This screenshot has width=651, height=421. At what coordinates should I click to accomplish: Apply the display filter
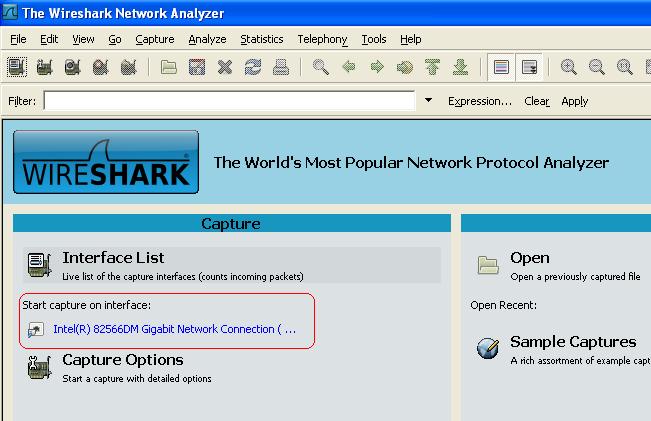pyautogui.click(x=575, y=101)
